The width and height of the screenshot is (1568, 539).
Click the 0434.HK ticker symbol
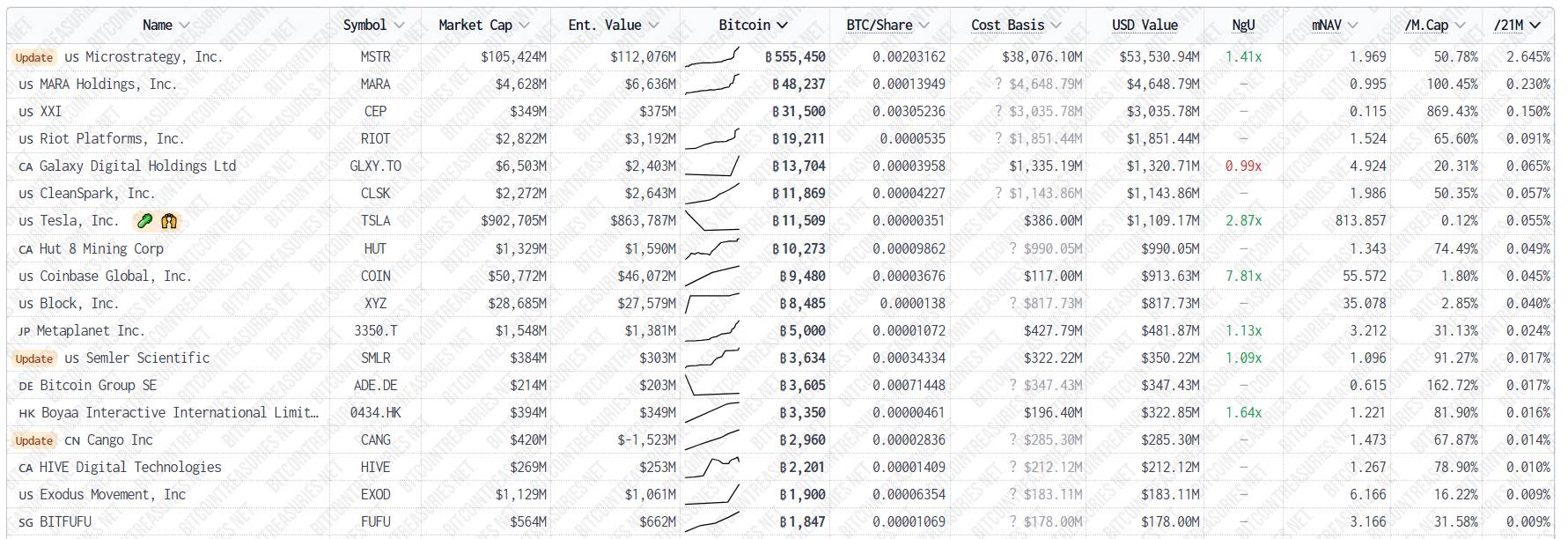coord(376,413)
